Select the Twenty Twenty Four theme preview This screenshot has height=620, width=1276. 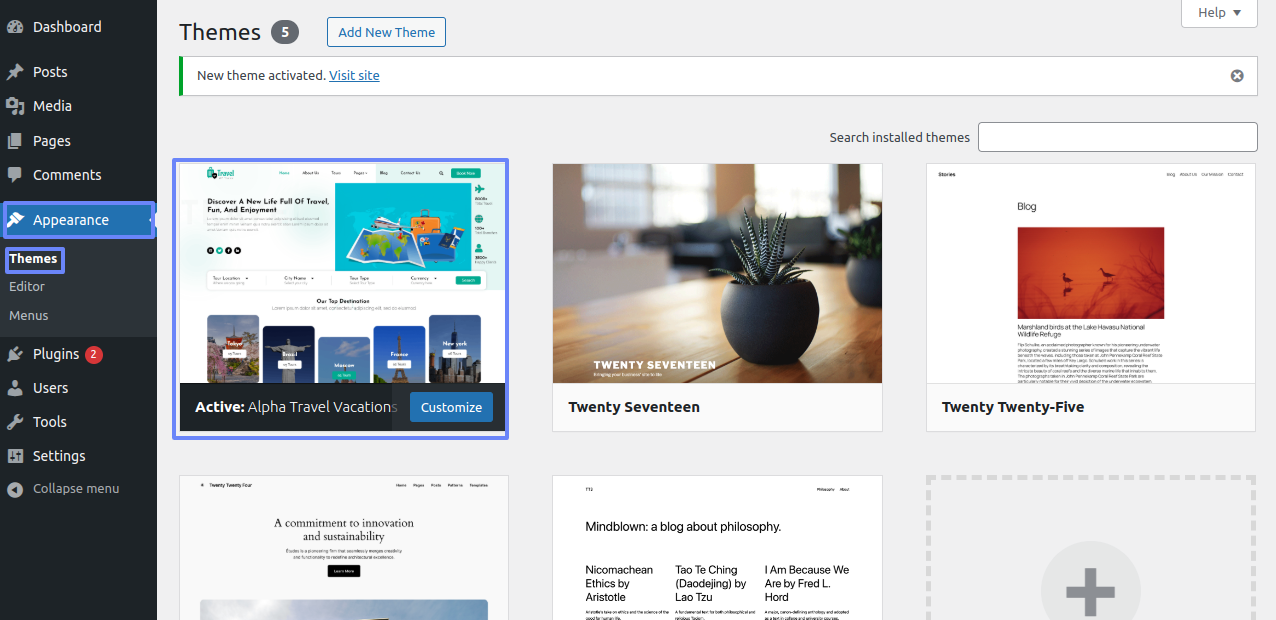point(344,548)
